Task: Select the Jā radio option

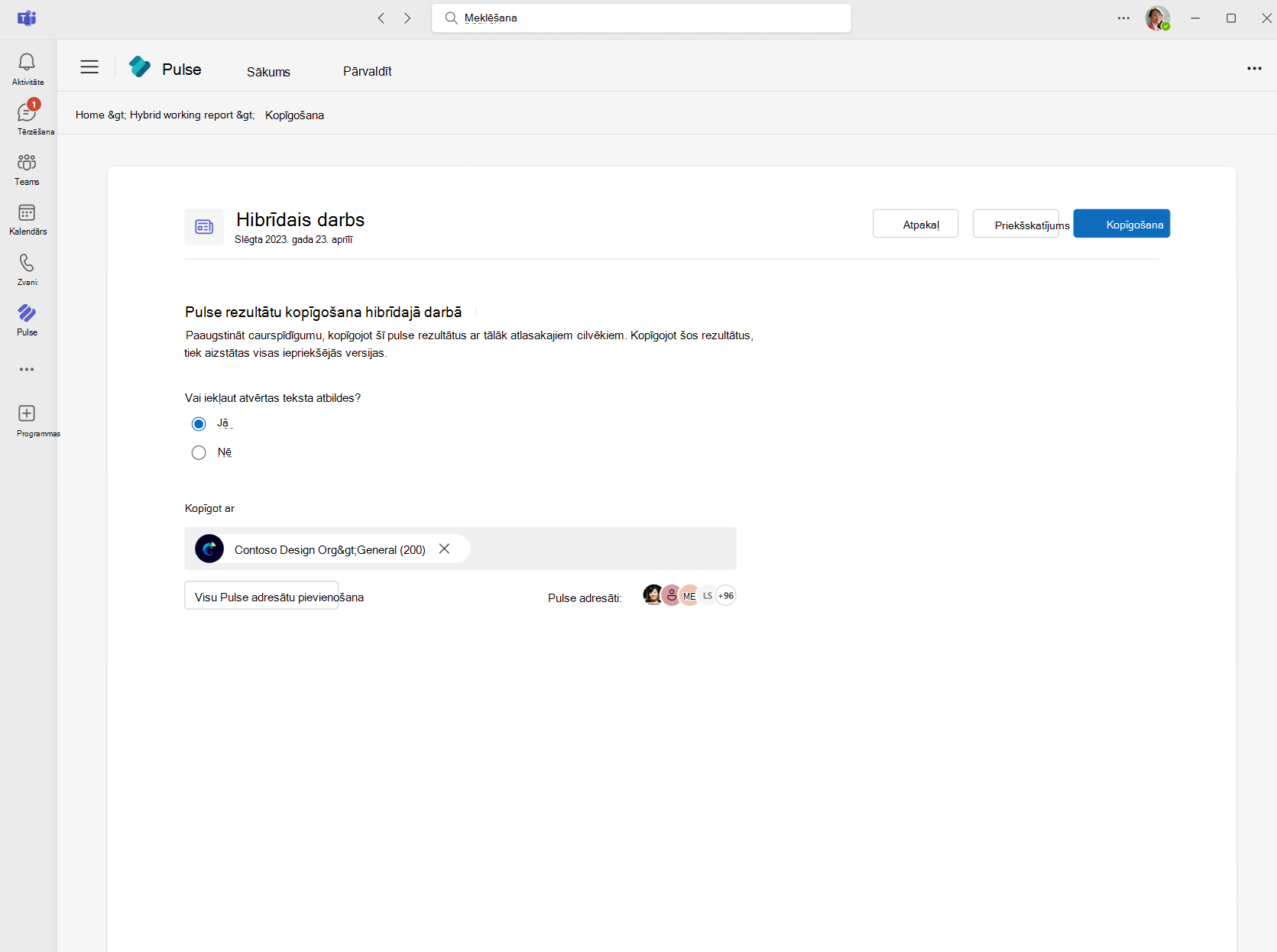Action: click(x=198, y=423)
